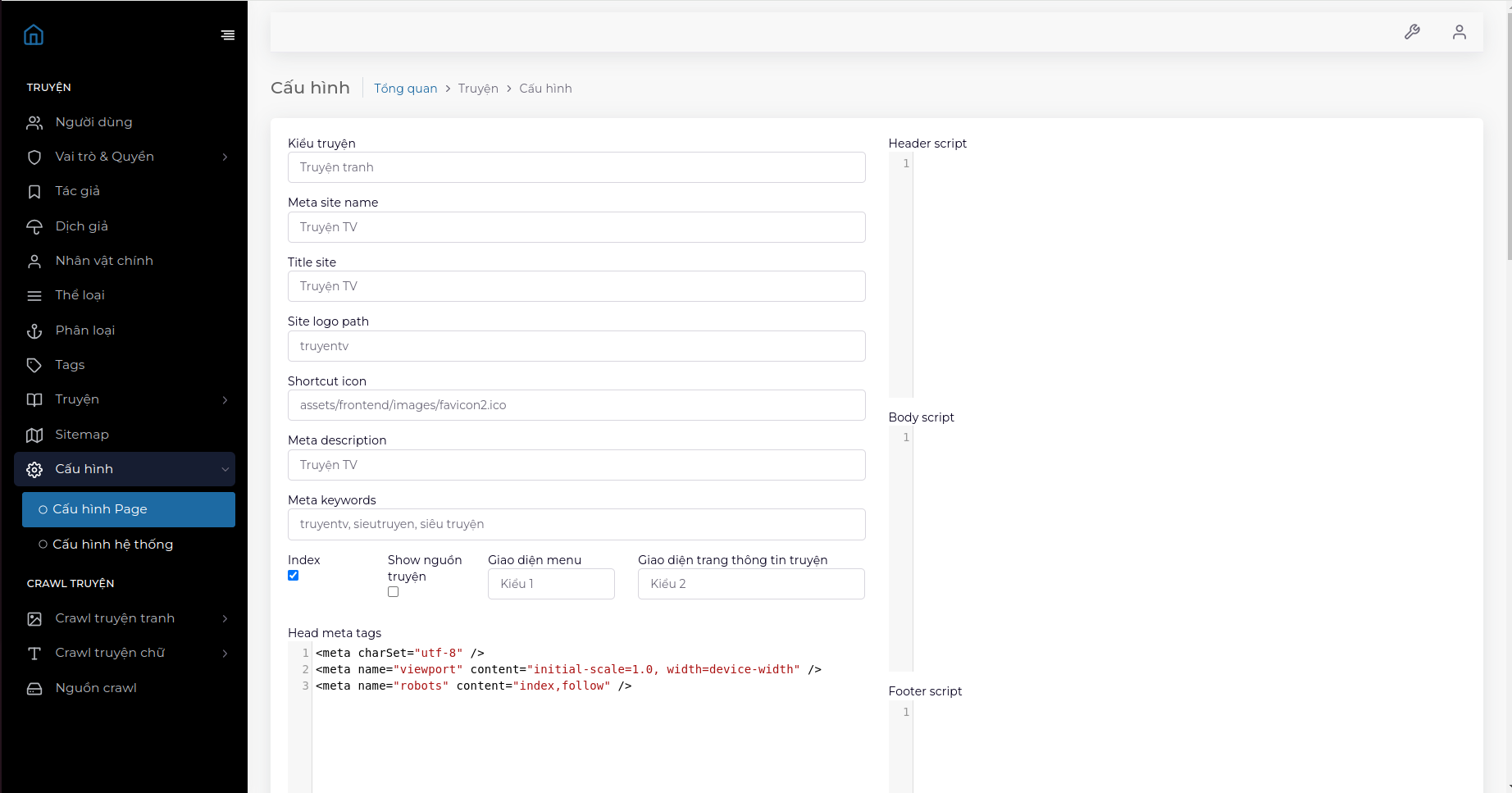Screen dimensions: 1512x793
Task: Click the robots meta tag line
Action: [x=474, y=686]
